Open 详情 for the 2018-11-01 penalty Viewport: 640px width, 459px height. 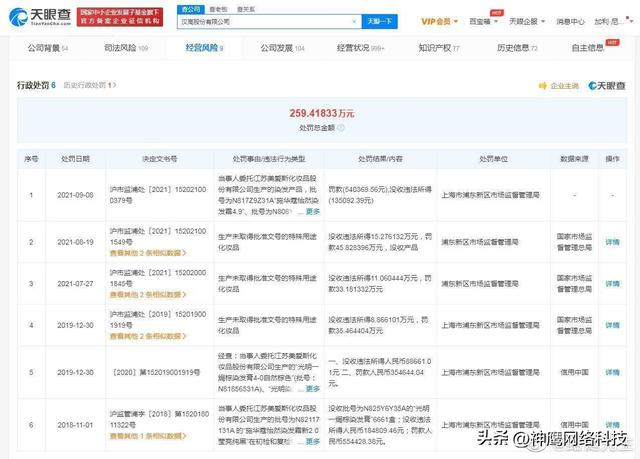pos(612,425)
